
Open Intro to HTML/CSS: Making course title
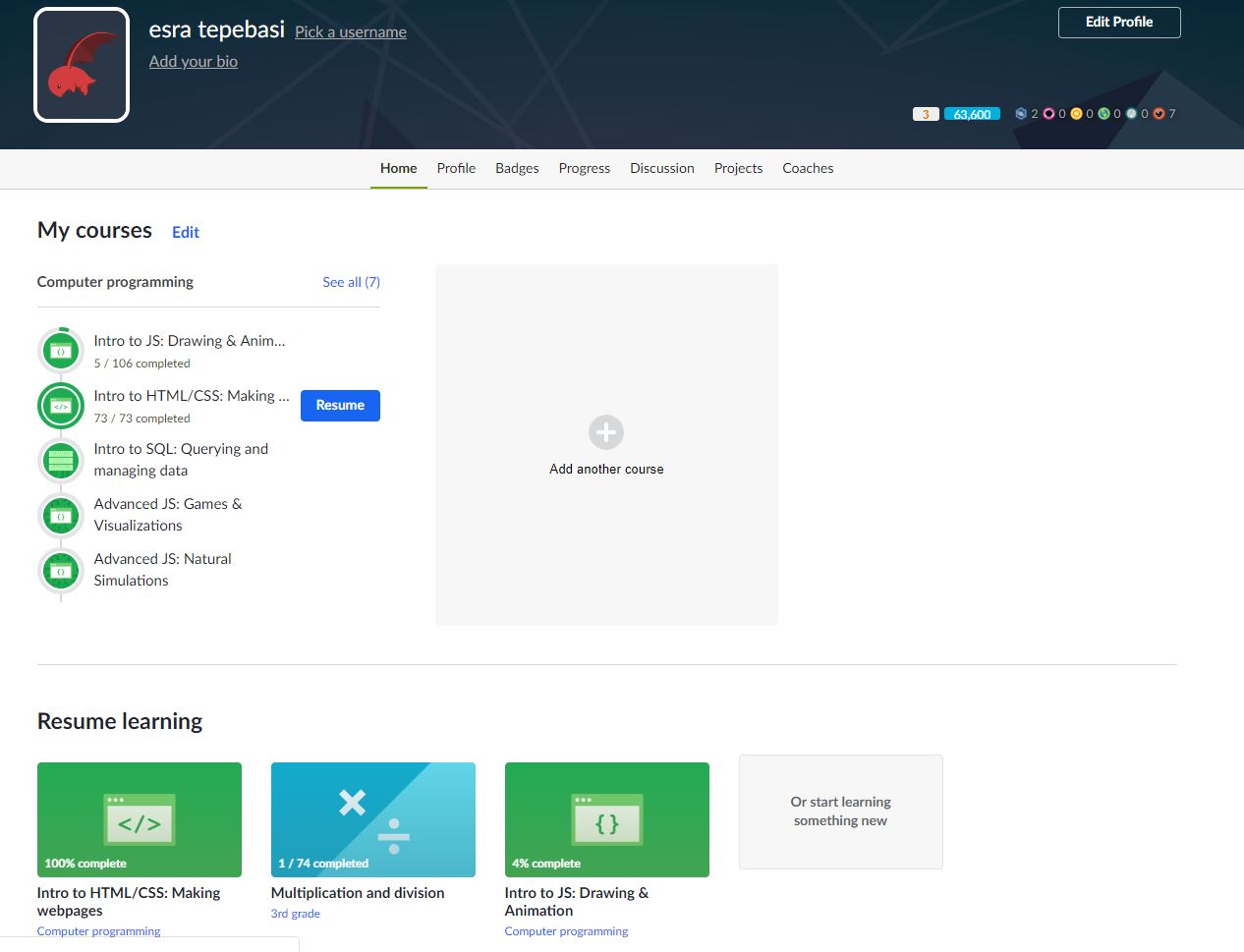(x=192, y=396)
